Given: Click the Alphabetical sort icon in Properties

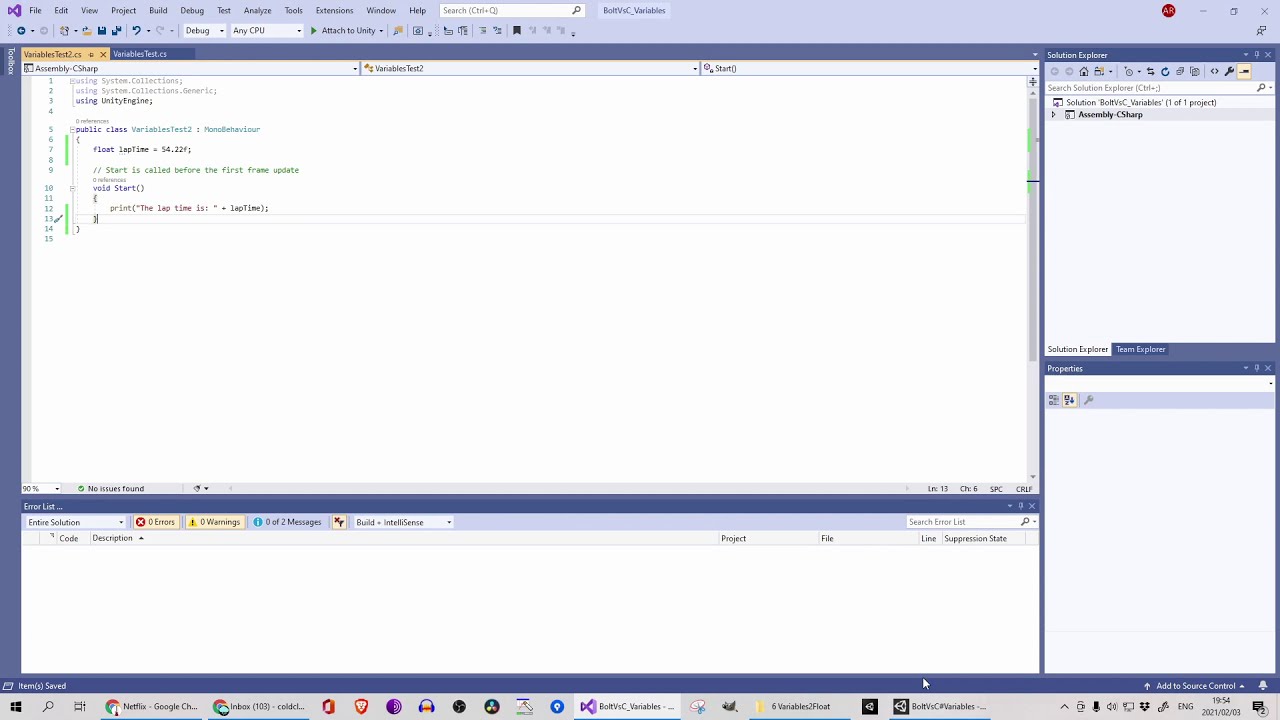Looking at the screenshot, I should pyautogui.click(x=1069, y=400).
